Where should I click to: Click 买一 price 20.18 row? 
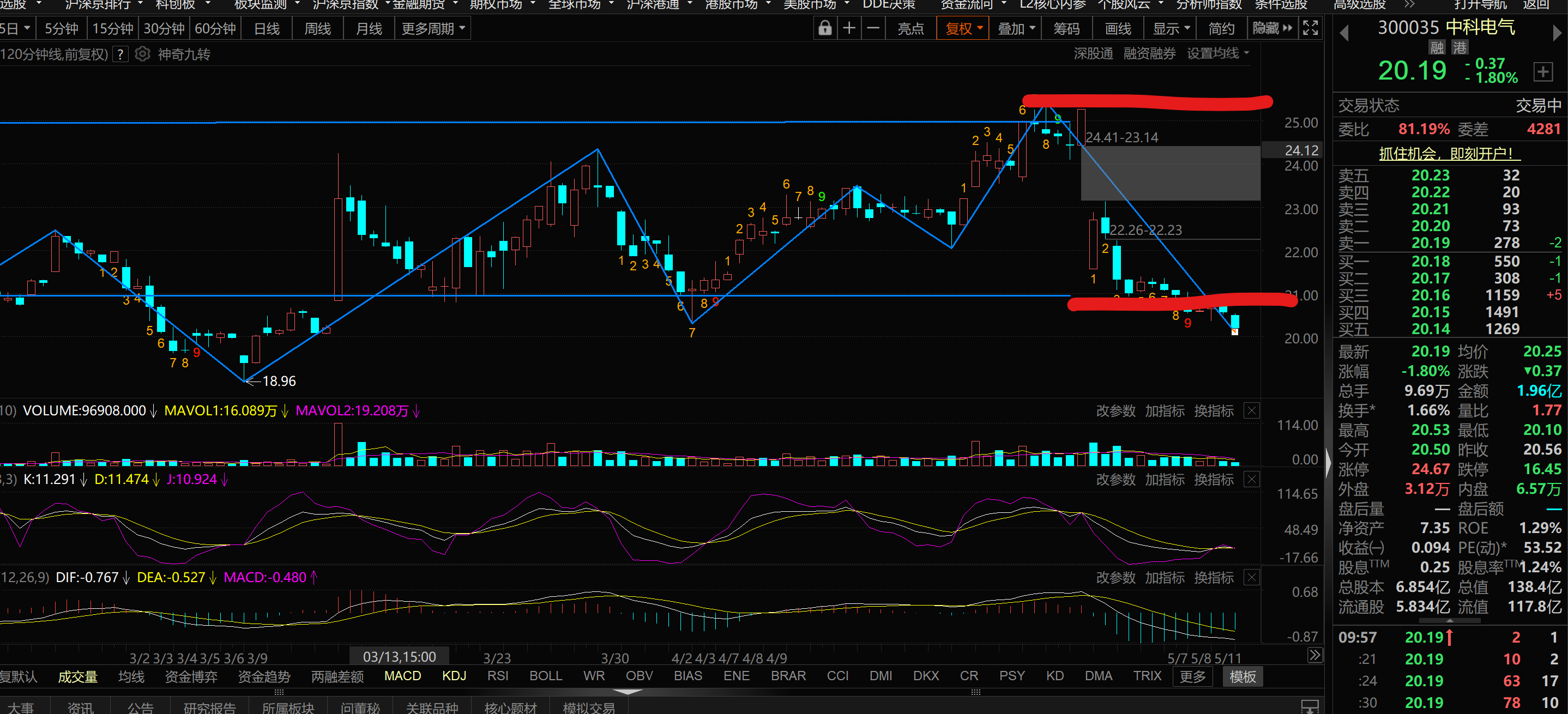pyautogui.click(x=1449, y=261)
